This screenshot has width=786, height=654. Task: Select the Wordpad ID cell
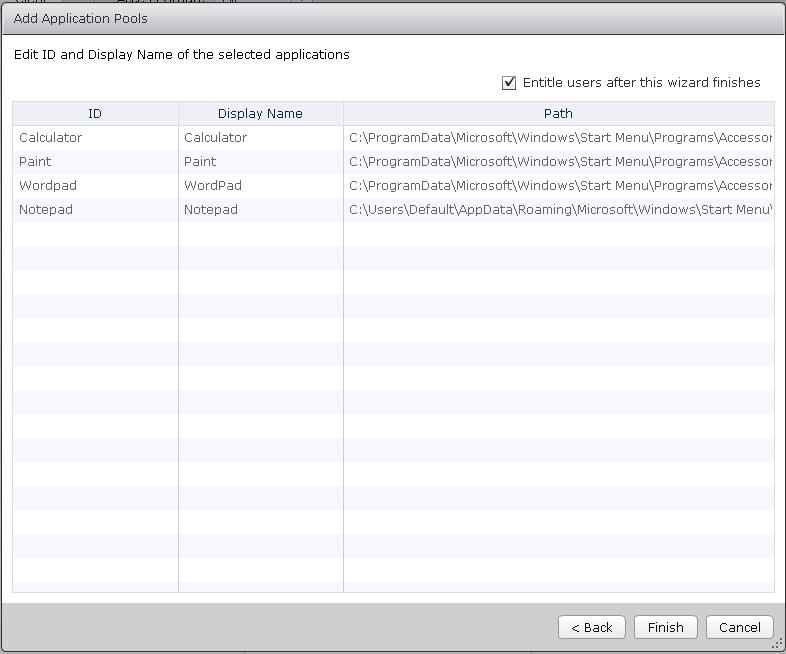tap(48, 186)
